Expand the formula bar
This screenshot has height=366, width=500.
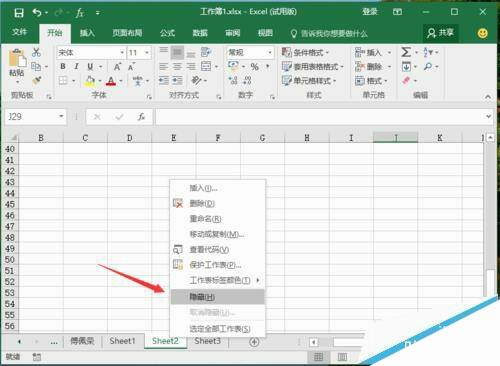pos(488,116)
